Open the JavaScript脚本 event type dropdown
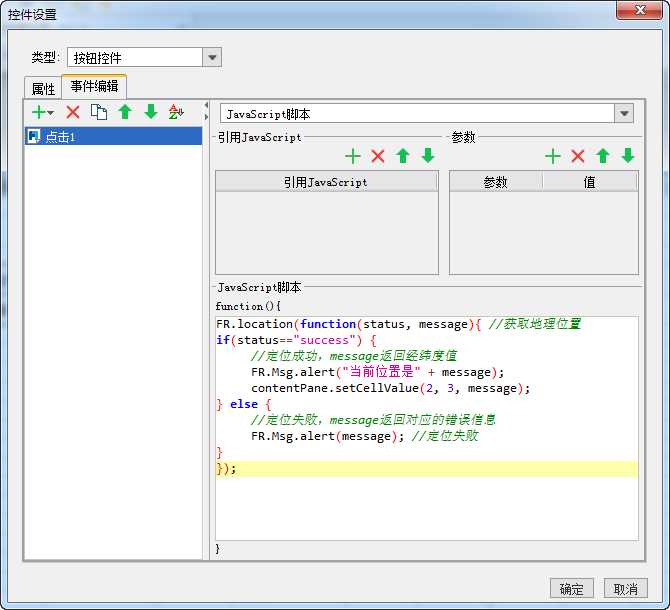The height and width of the screenshot is (610, 670). (x=624, y=114)
